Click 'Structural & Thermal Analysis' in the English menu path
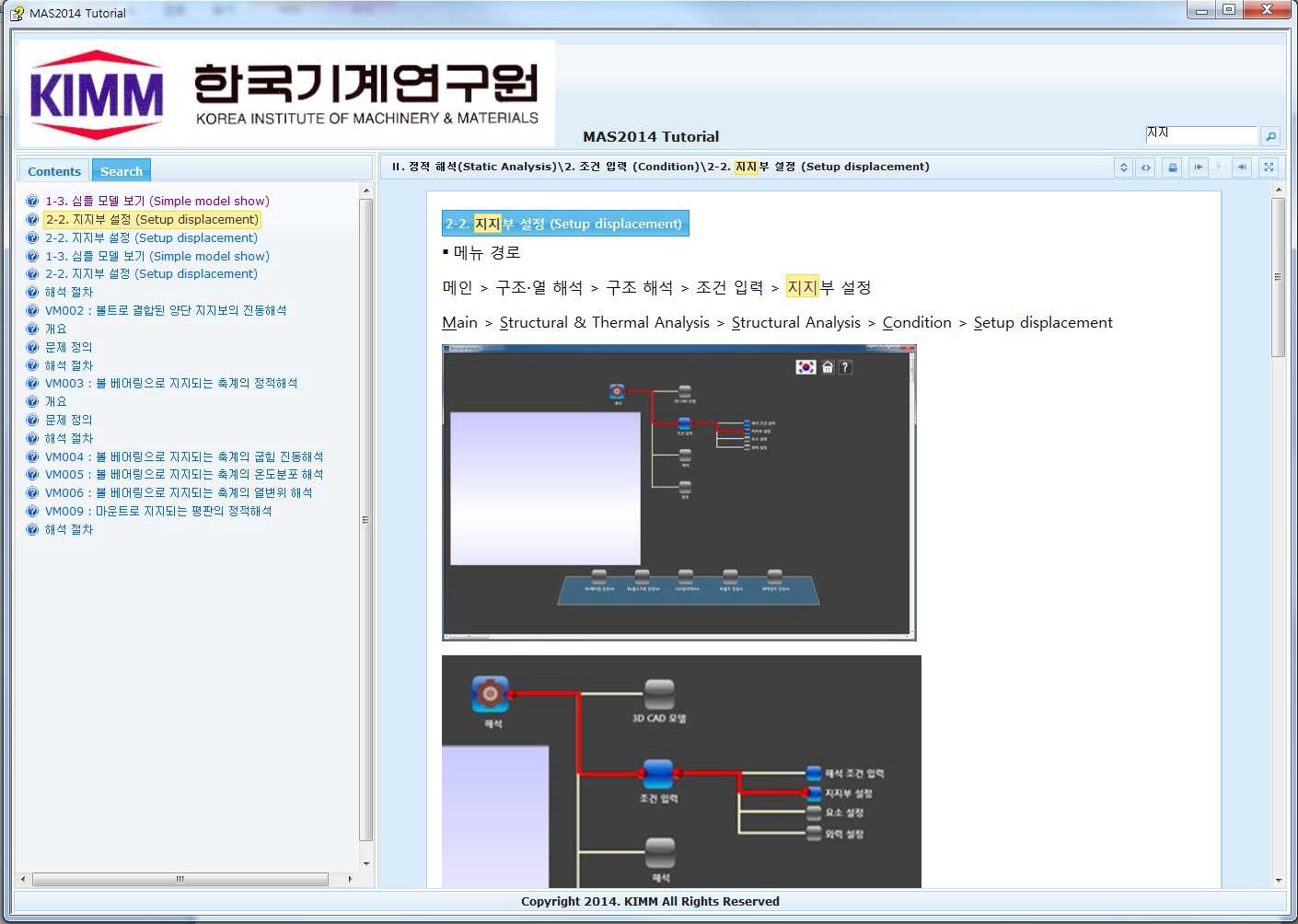This screenshot has height=924, width=1298. point(604,322)
